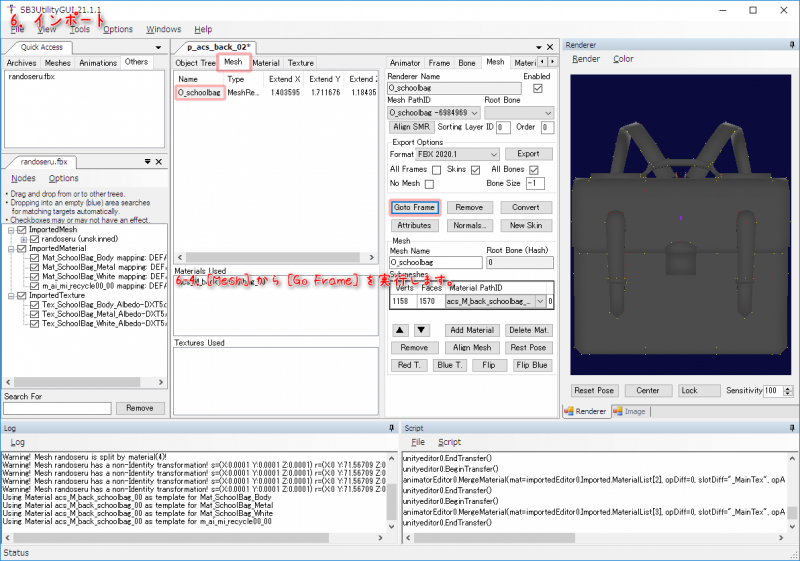Pin the Renderer panel

[793, 45]
